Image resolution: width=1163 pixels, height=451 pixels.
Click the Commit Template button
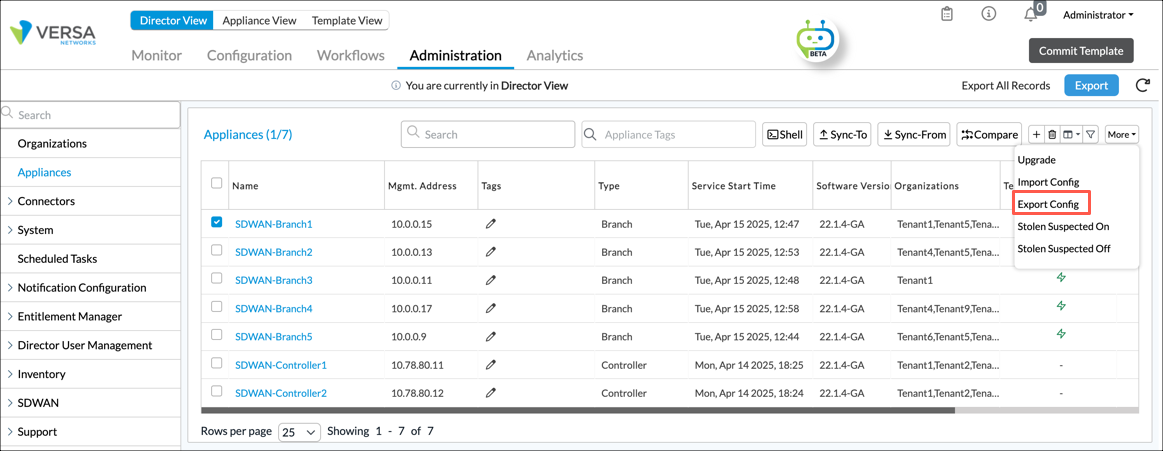1081,51
